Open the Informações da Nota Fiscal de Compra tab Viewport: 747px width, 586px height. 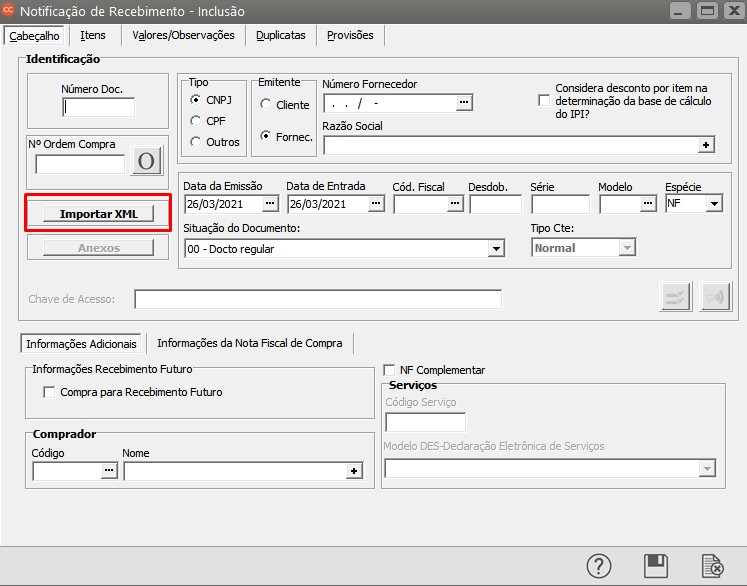tap(249, 343)
